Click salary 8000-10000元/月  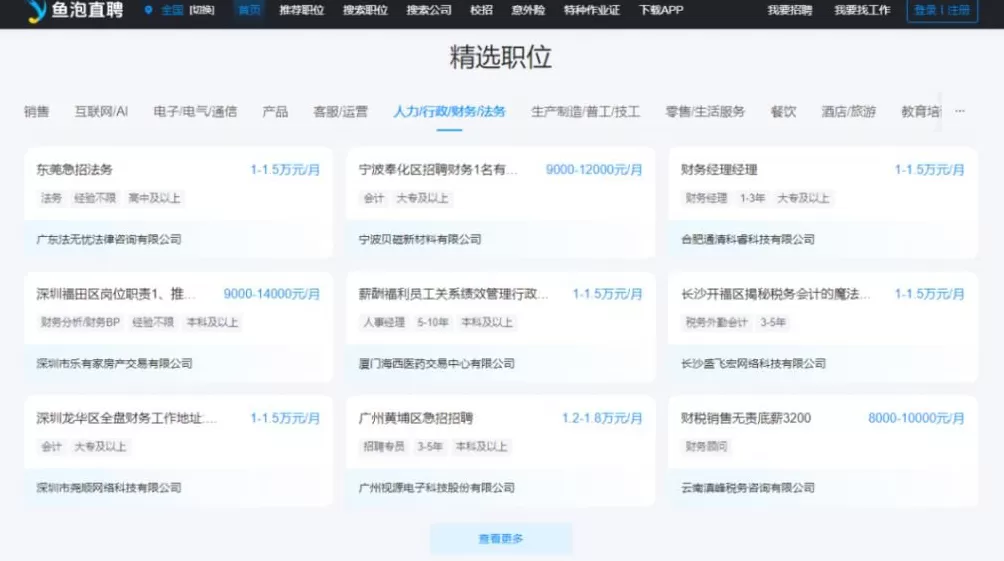(x=916, y=418)
